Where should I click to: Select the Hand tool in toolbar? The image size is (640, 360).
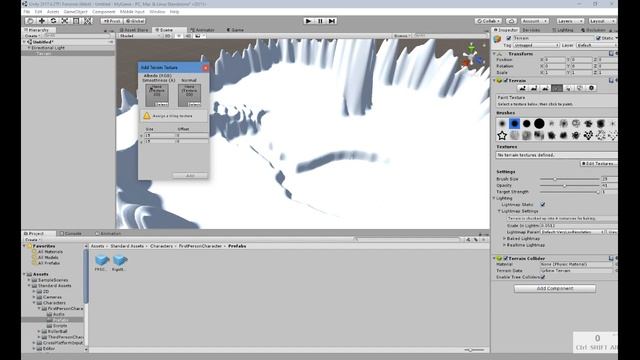coord(30,21)
